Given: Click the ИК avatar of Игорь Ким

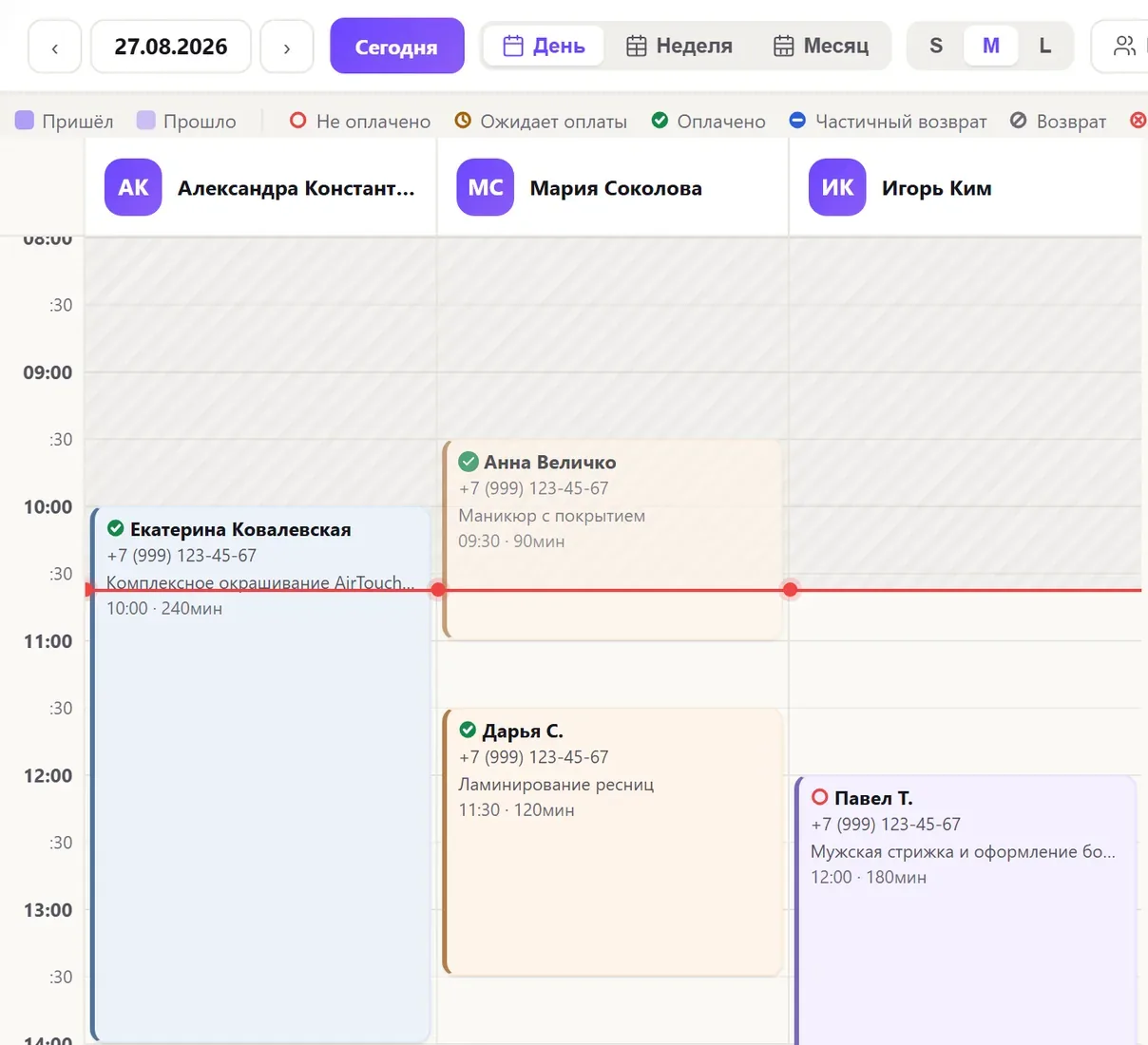Looking at the screenshot, I should pos(837,188).
